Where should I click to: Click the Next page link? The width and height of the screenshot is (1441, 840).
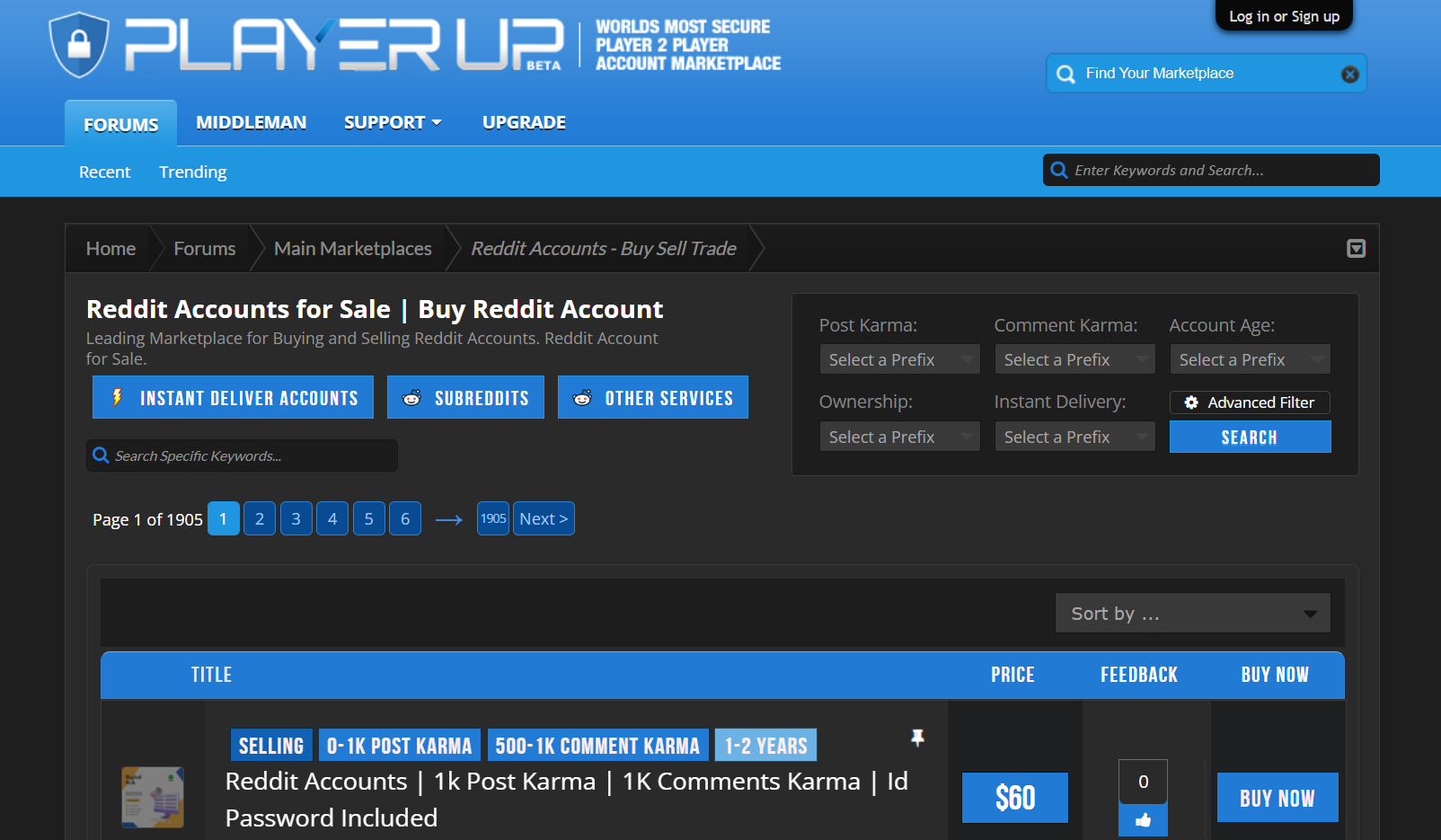[x=544, y=518]
